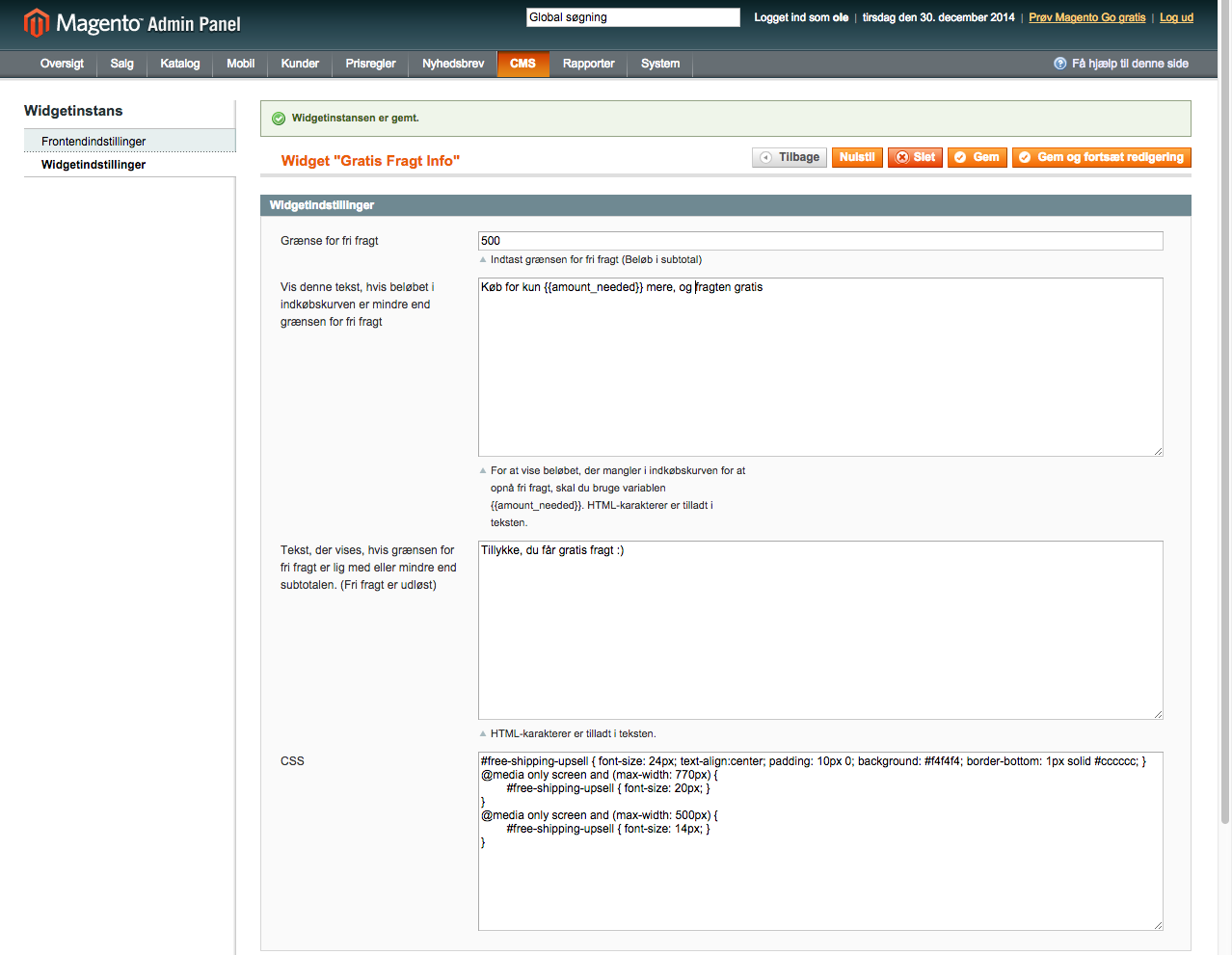Select the Widgetindstillinger tab

(x=94, y=165)
